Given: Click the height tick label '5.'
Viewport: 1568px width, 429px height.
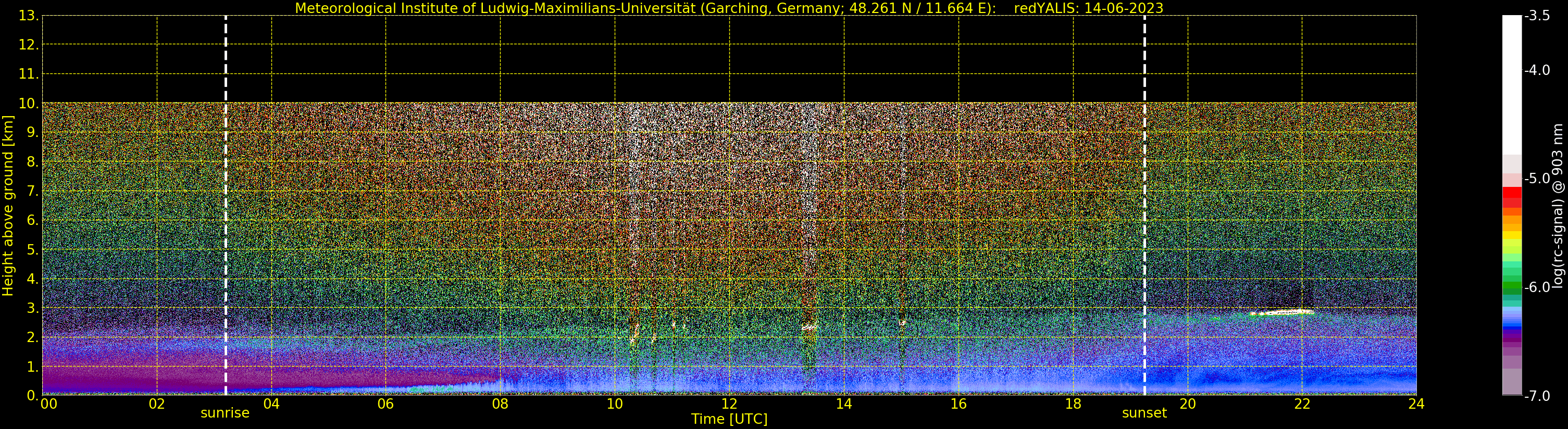Looking at the screenshot, I should pos(33,249).
